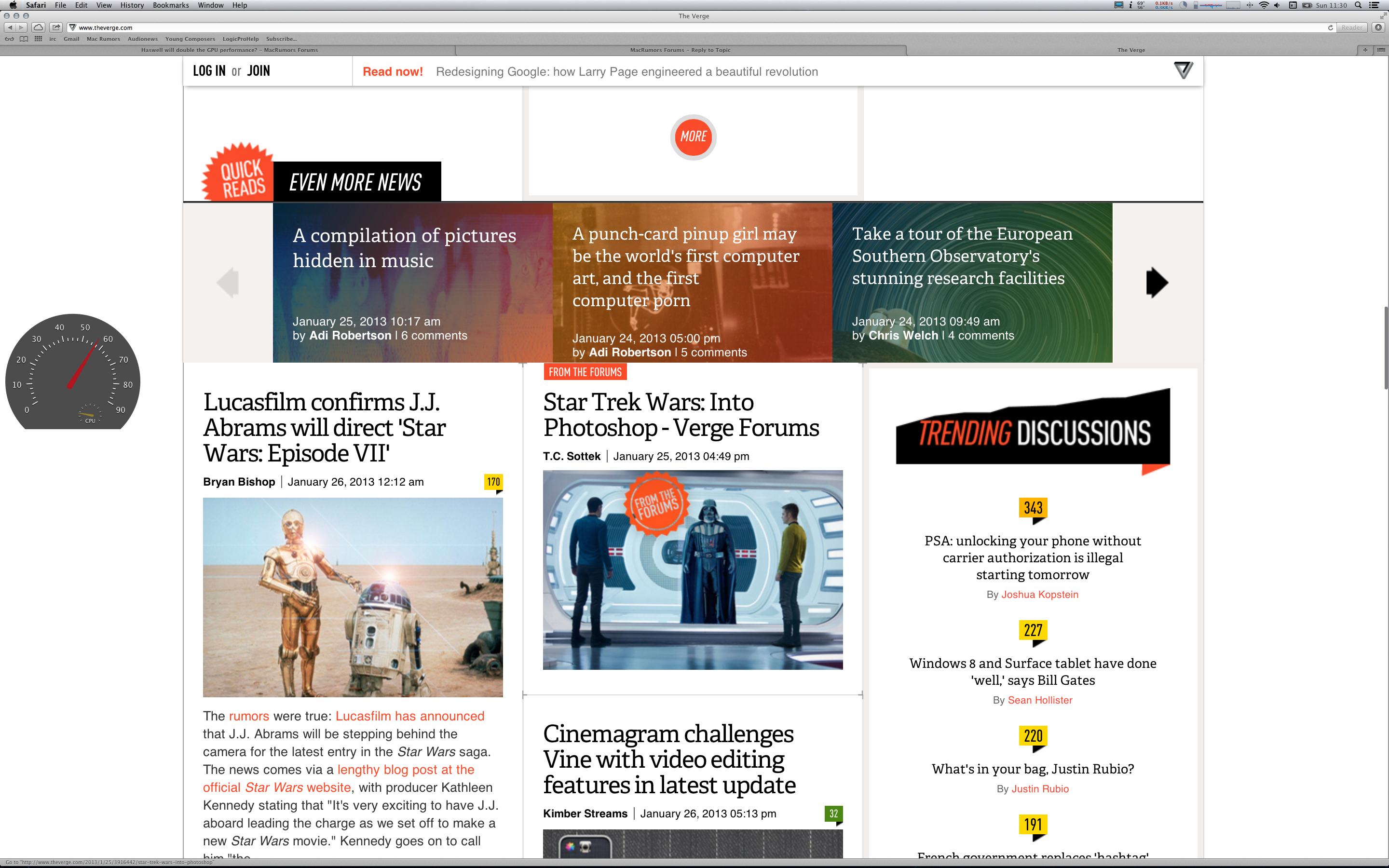Click the FROM THE FORUMS red tag
This screenshot has height=868, width=1389.
point(585,372)
